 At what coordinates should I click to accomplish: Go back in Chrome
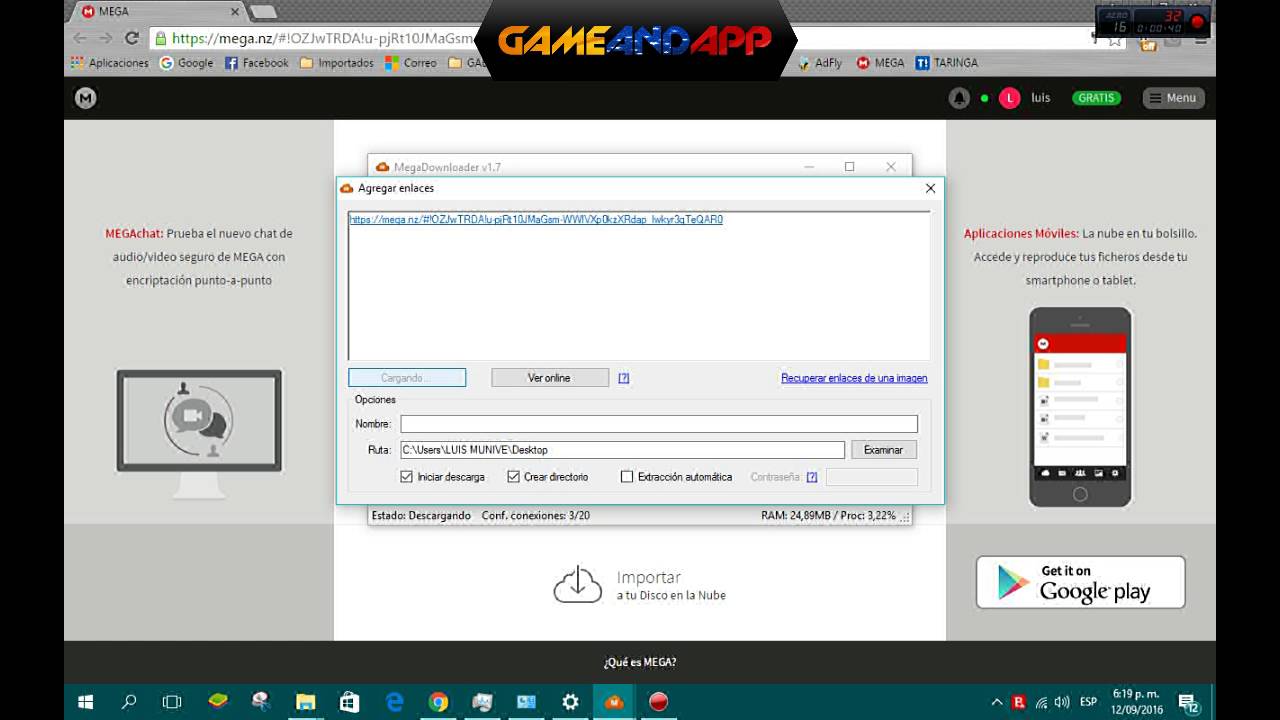tap(80, 38)
